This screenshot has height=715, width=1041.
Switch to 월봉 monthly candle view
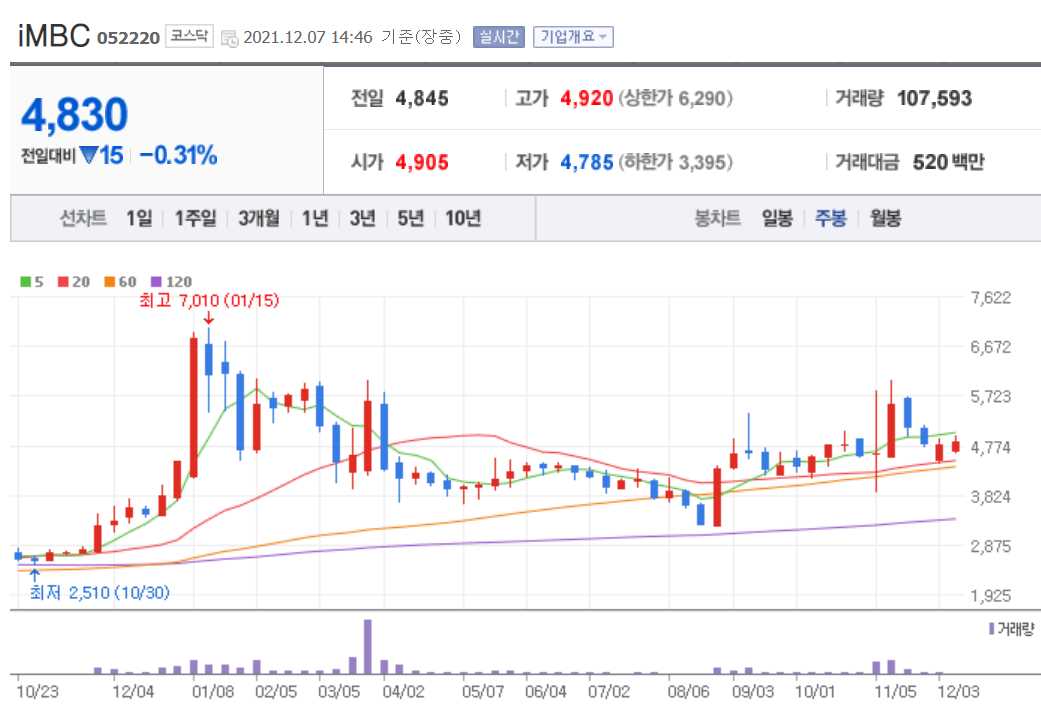886,218
